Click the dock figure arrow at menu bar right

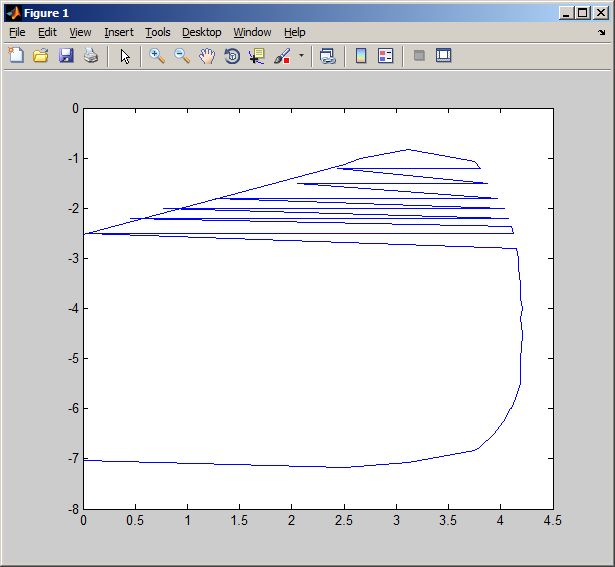[601, 32]
